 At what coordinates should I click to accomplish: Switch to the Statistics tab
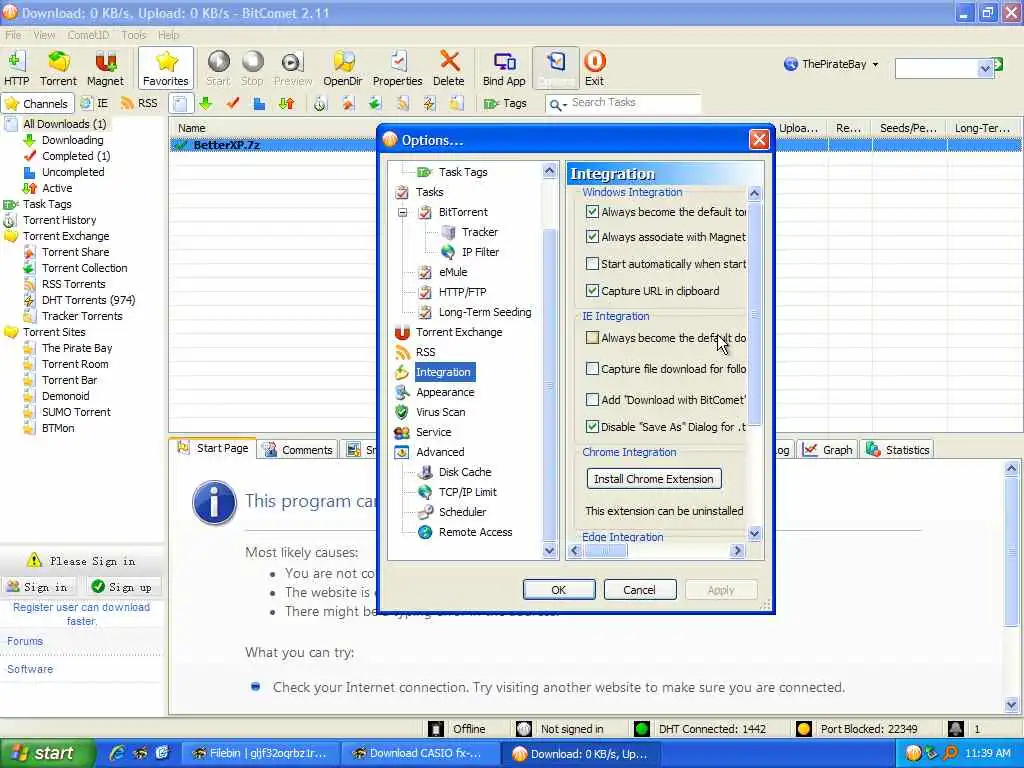coord(898,449)
